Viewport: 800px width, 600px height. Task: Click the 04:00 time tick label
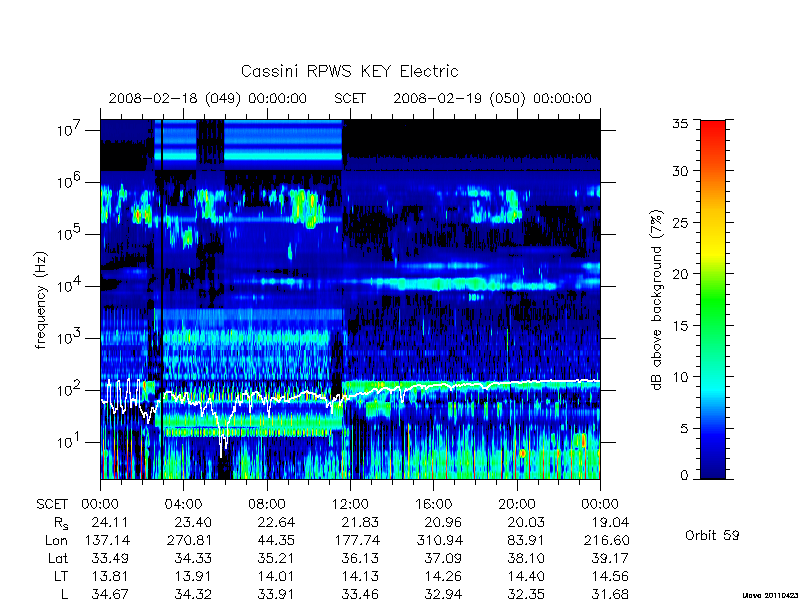(184, 504)
